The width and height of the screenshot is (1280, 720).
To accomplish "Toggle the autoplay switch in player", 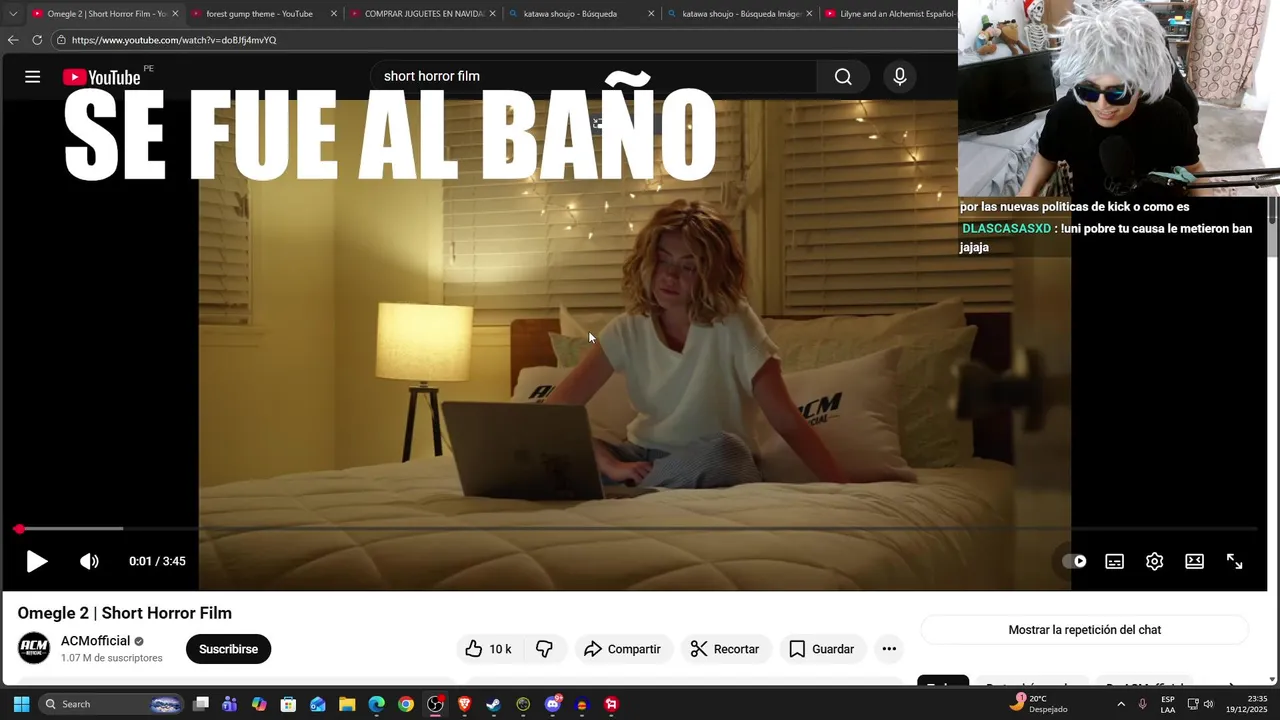I will pos(1074,562).
